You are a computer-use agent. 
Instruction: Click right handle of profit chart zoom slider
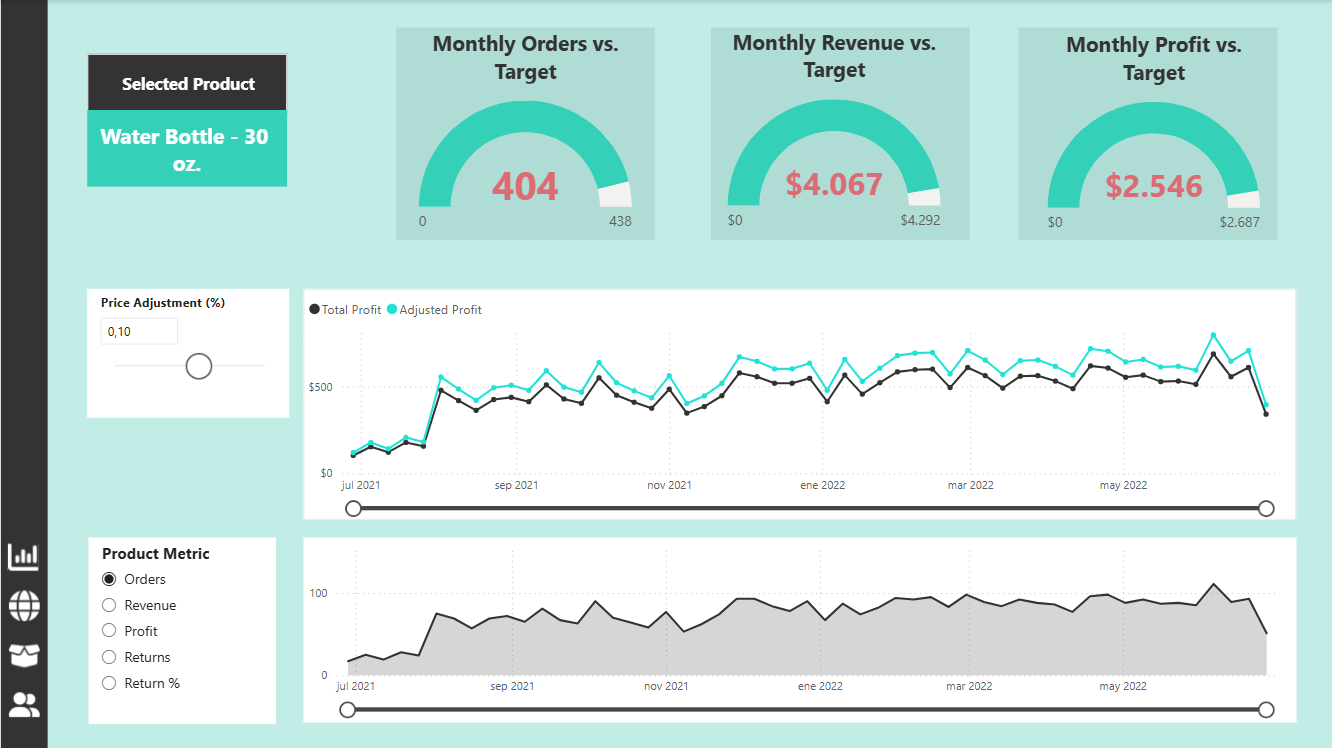point(1266,508)
